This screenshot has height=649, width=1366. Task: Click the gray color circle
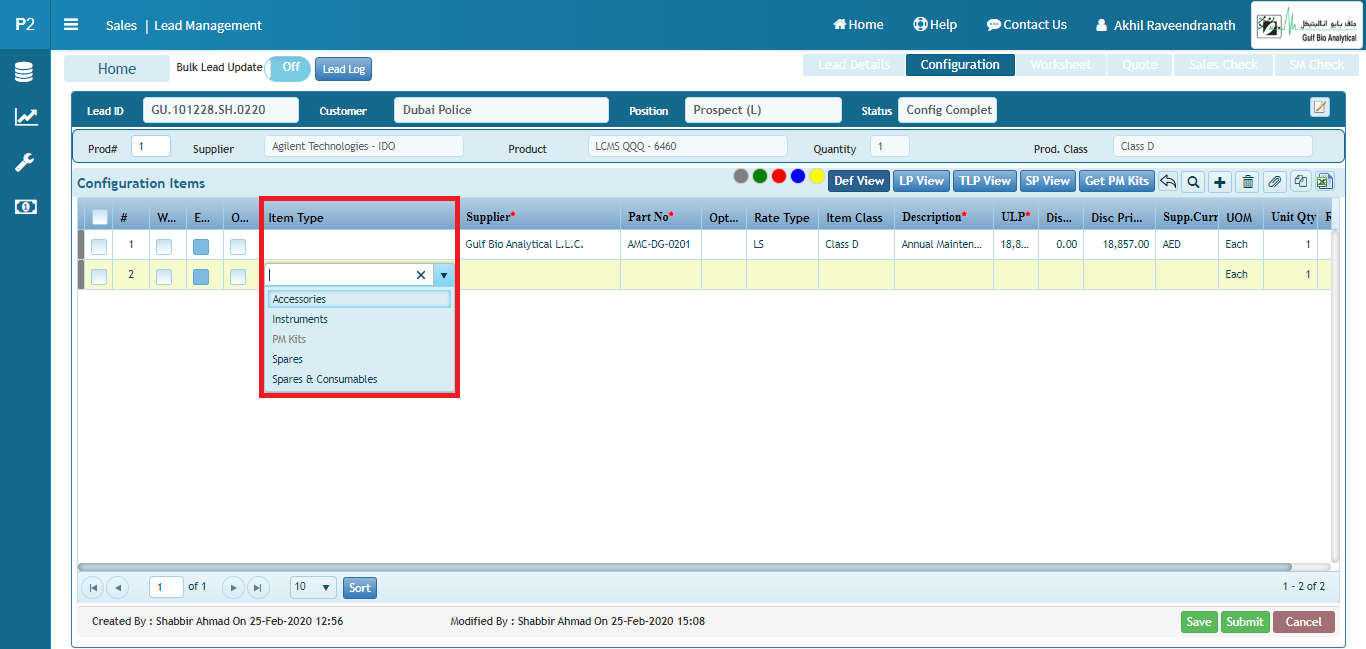(741, 176)
